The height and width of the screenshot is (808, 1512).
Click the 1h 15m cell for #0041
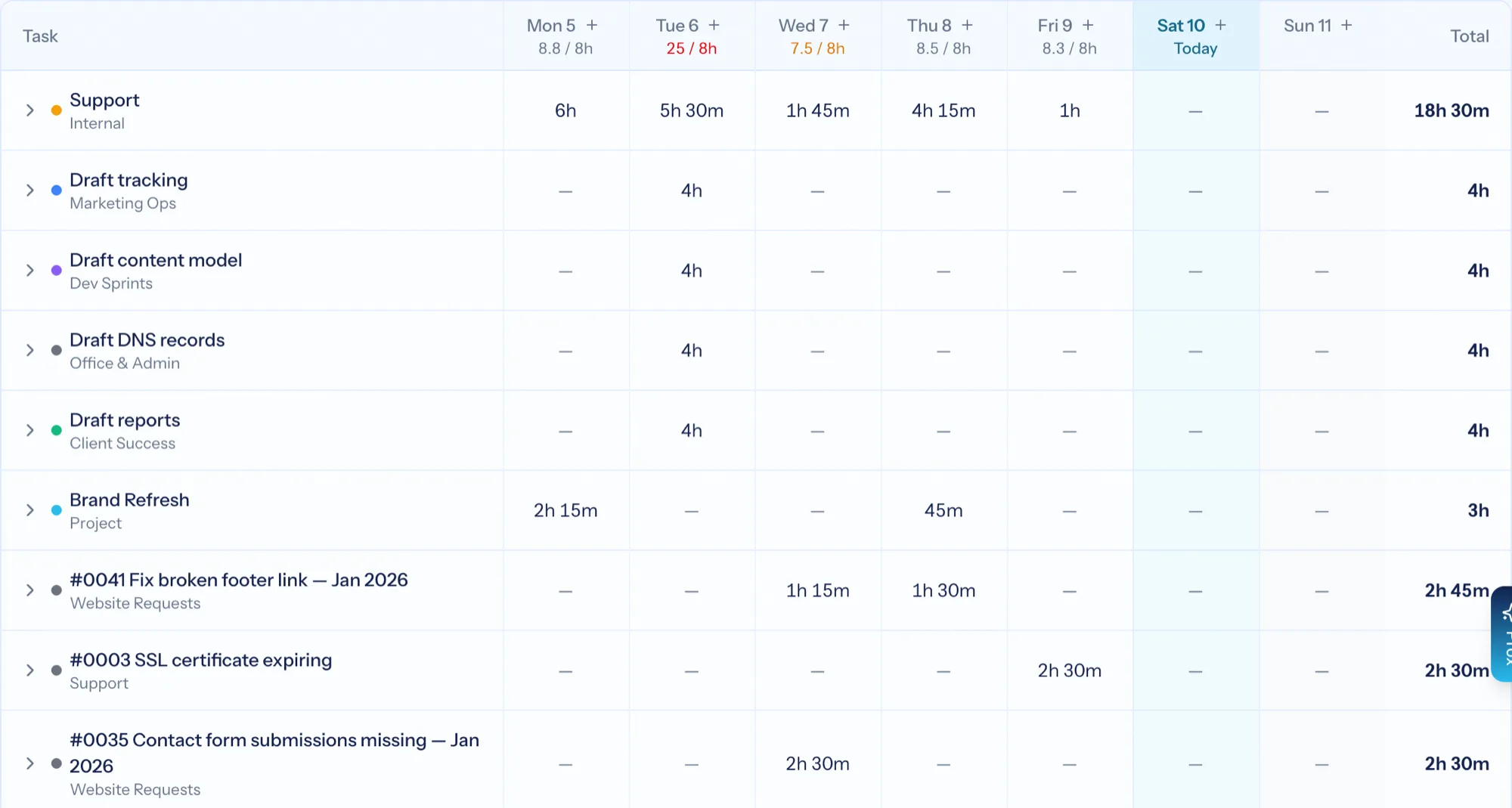pyautogui.click(x=817, y=590)
